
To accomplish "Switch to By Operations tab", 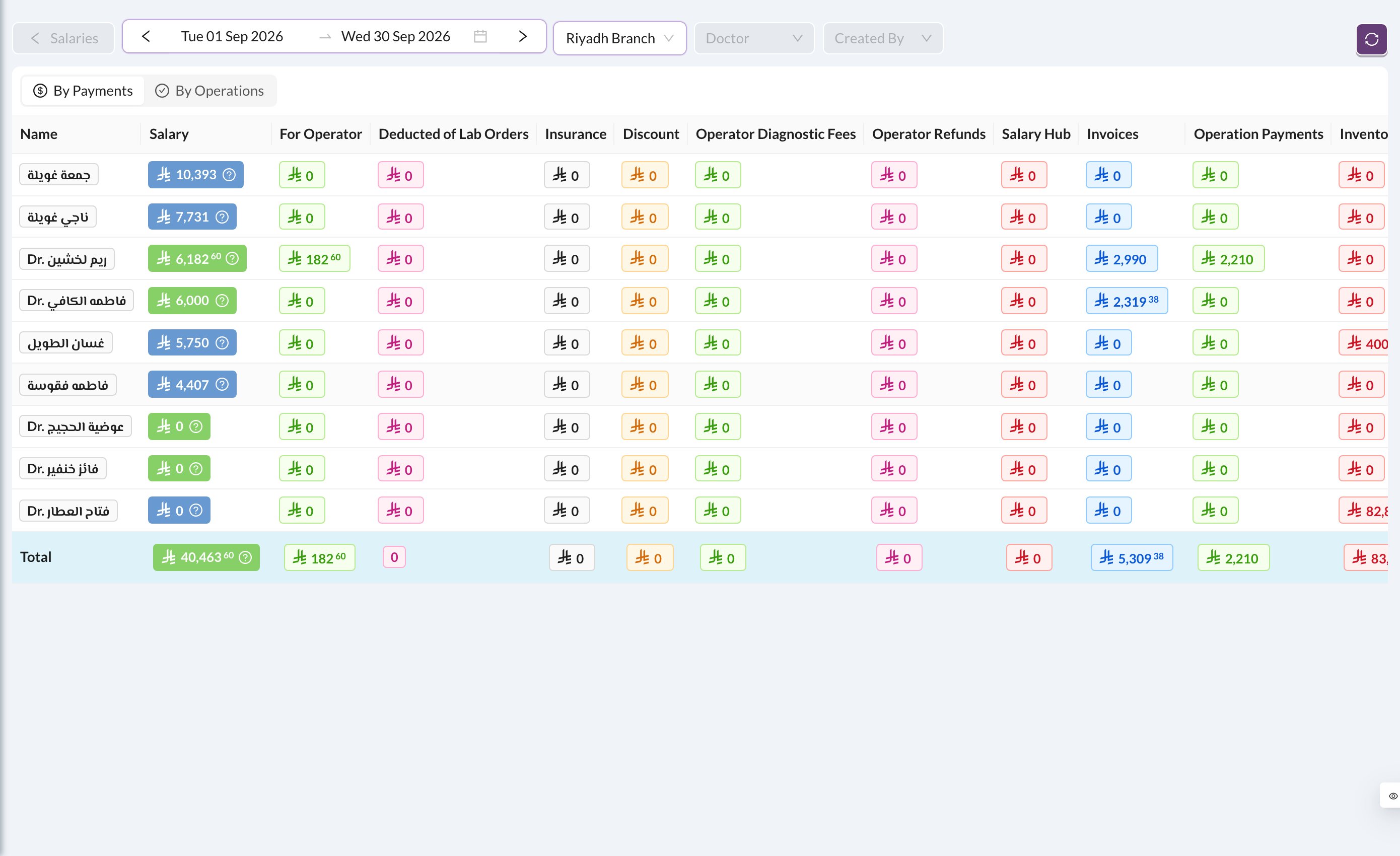I will click(x=209, y=91).
